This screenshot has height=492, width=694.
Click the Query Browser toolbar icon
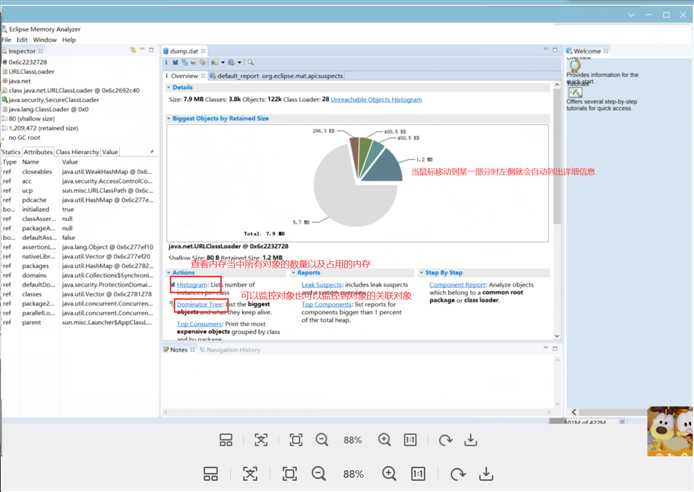pyautogui.click(x=231, y=62)
